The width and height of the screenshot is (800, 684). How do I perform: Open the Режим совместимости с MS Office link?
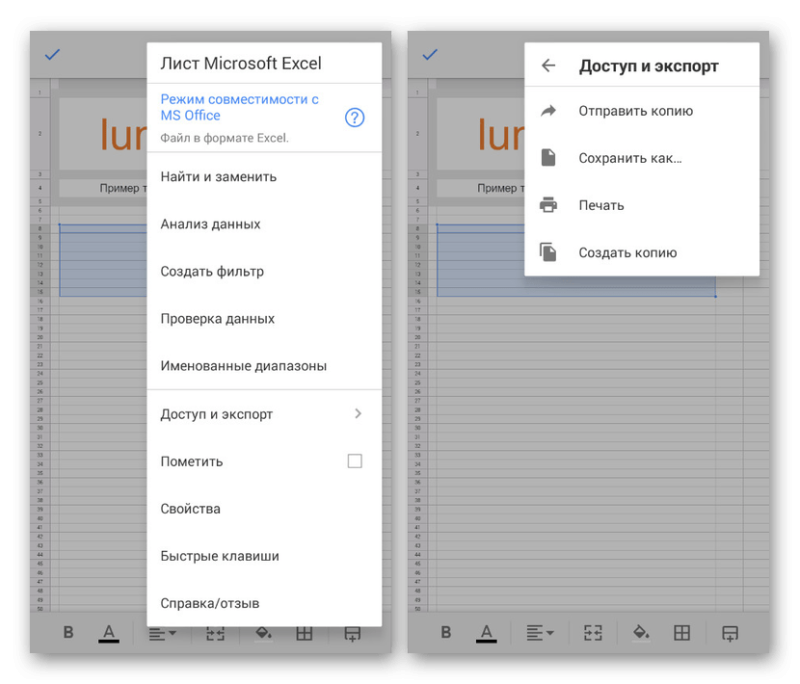pyautogui.click(x=239, y=107)
